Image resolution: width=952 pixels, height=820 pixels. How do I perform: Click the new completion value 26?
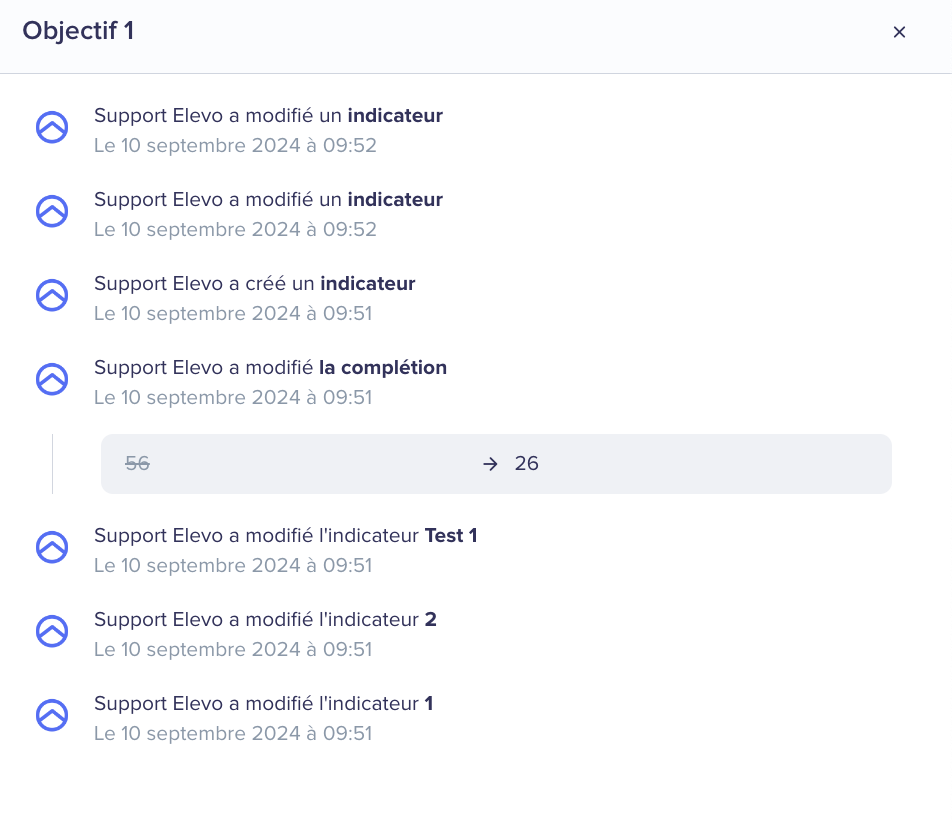(x=526, y=464)
